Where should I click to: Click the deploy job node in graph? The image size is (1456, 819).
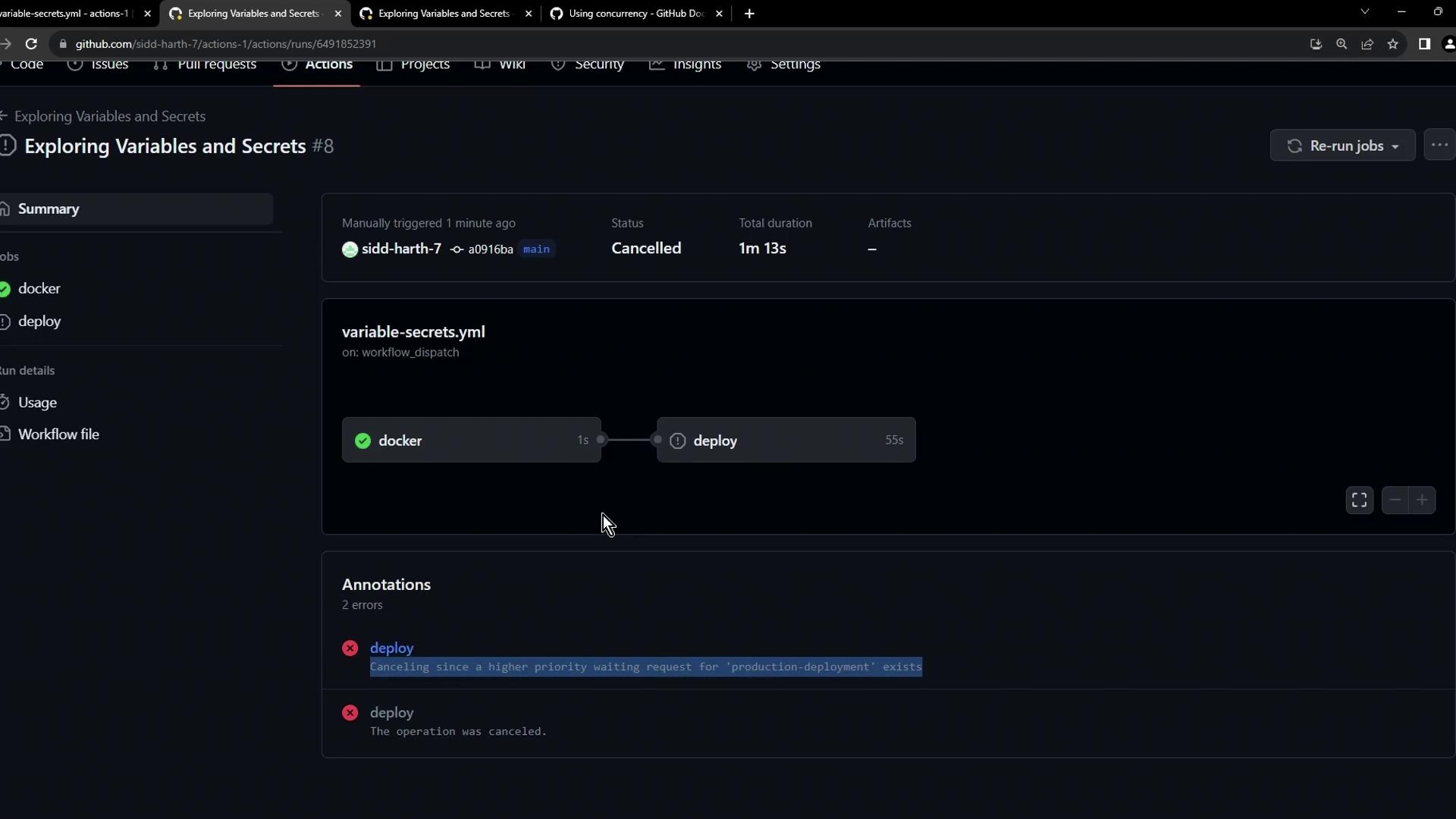[786, 441]
